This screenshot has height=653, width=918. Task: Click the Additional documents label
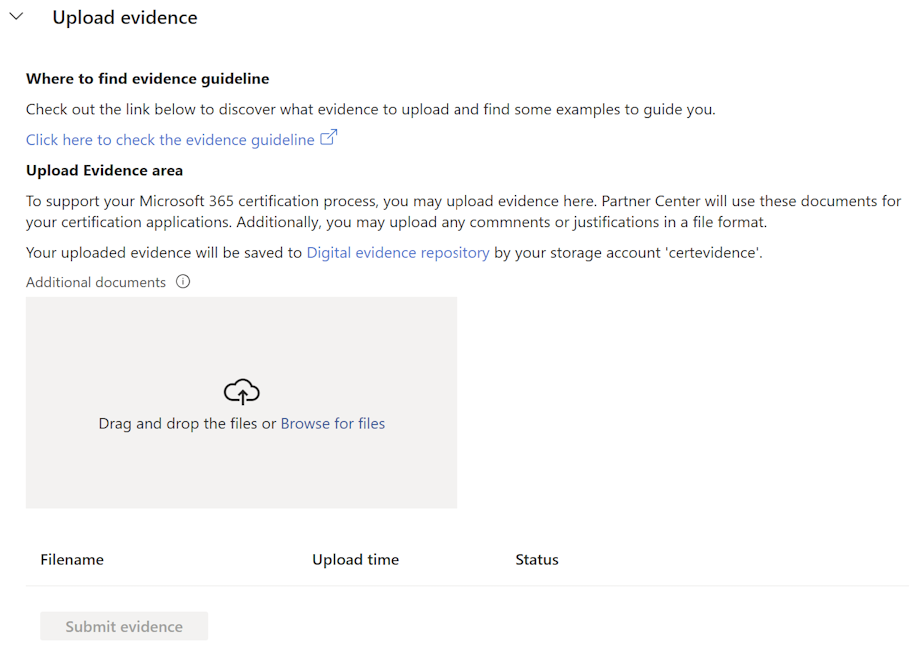(96, 282)
